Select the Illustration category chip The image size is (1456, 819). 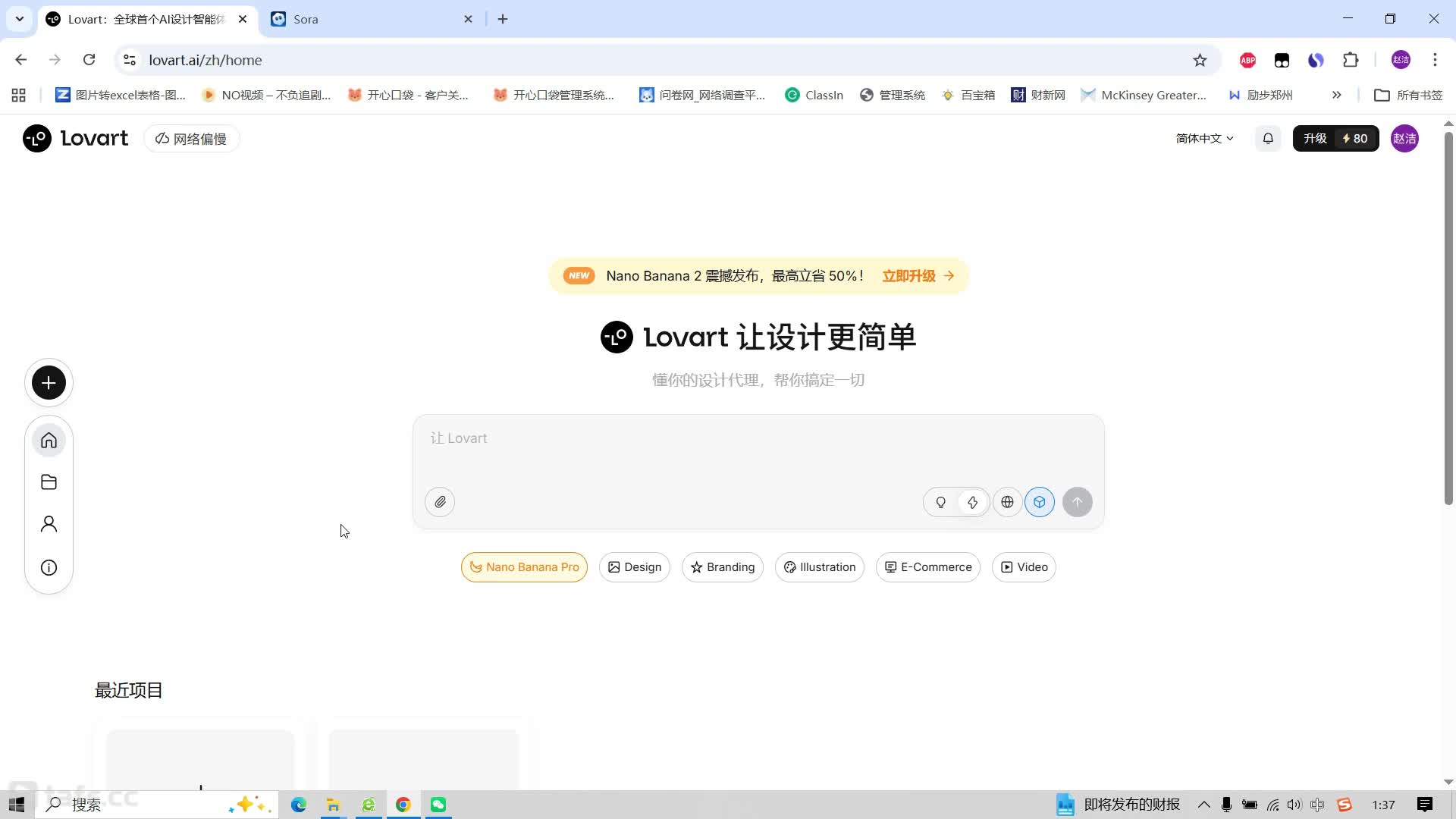coord(820,567)
